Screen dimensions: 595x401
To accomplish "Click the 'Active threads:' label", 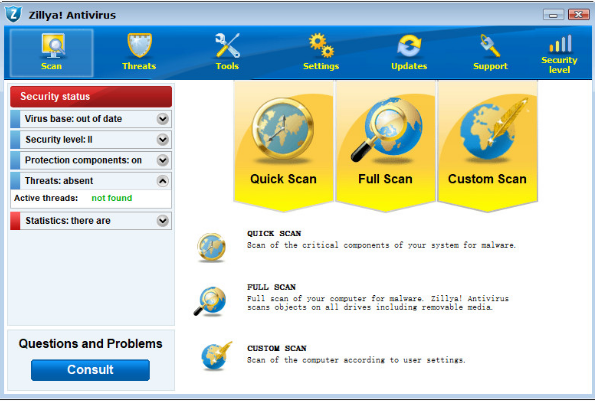I will point(46,198).
